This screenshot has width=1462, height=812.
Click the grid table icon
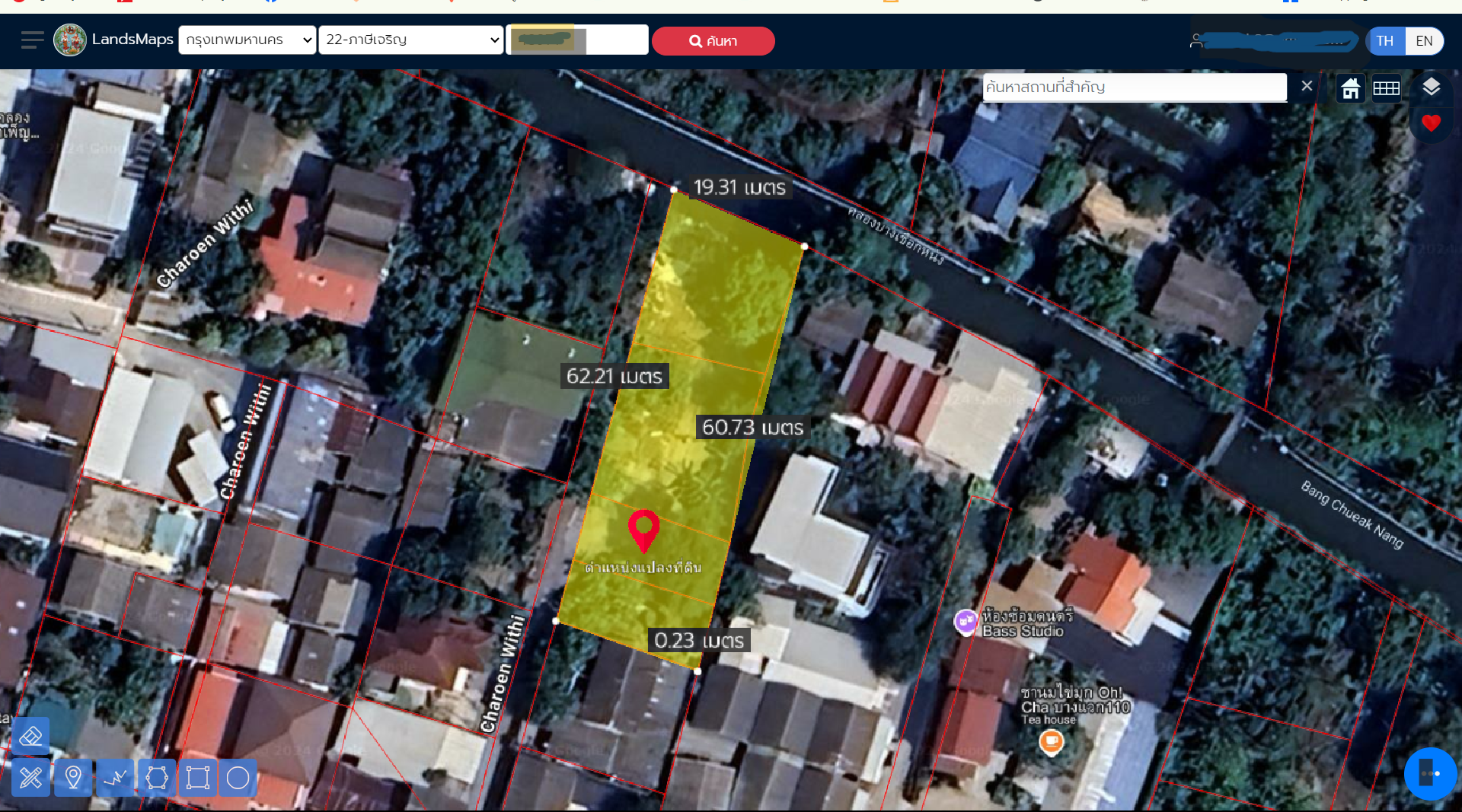pyautogui.click(x=1386, y=88)
